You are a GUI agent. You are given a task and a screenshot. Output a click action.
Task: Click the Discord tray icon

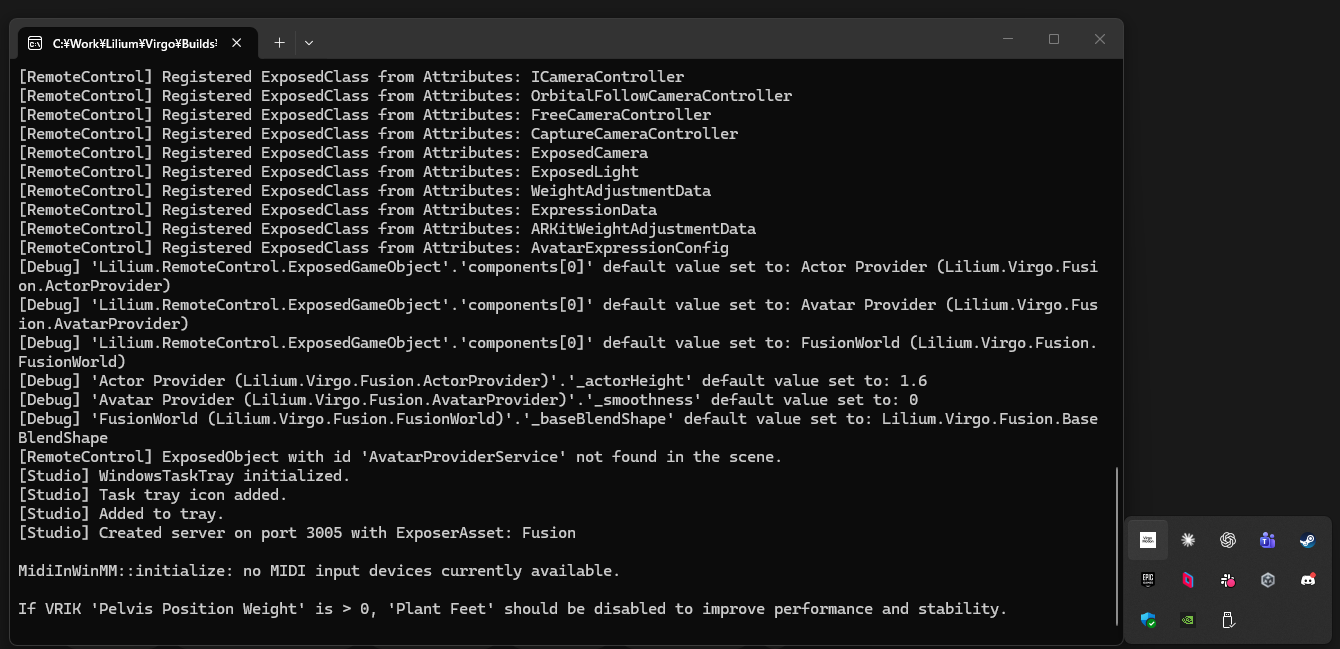pos(1307,580)
